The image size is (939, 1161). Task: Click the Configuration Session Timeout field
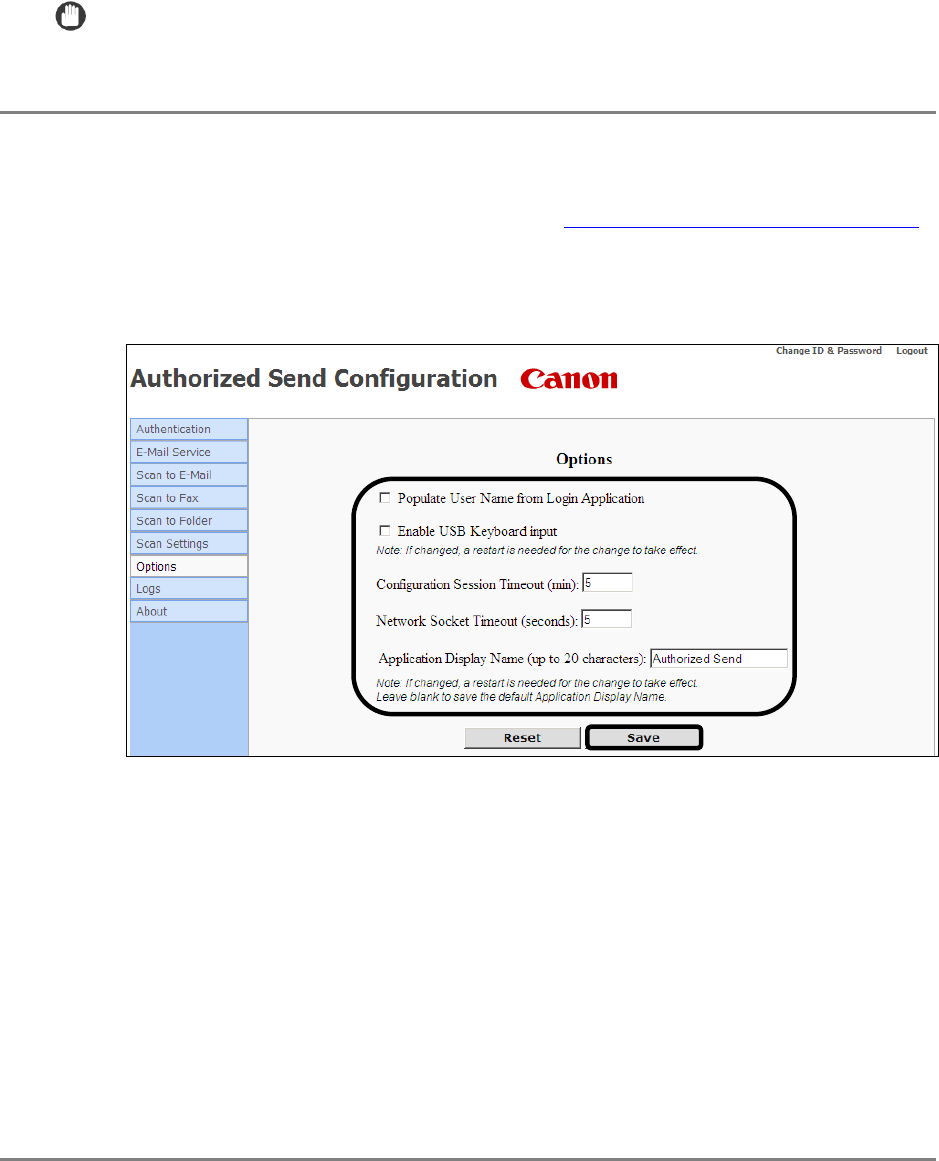tap(607, 583)
